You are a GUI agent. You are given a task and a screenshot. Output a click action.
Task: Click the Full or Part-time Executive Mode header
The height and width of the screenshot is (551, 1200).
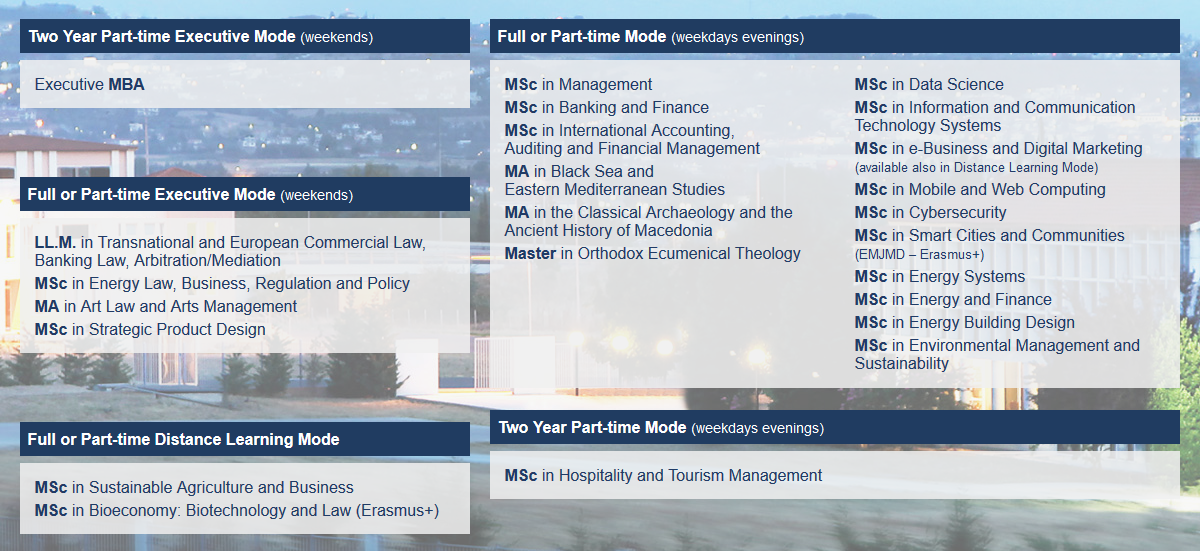pos(245,194)
